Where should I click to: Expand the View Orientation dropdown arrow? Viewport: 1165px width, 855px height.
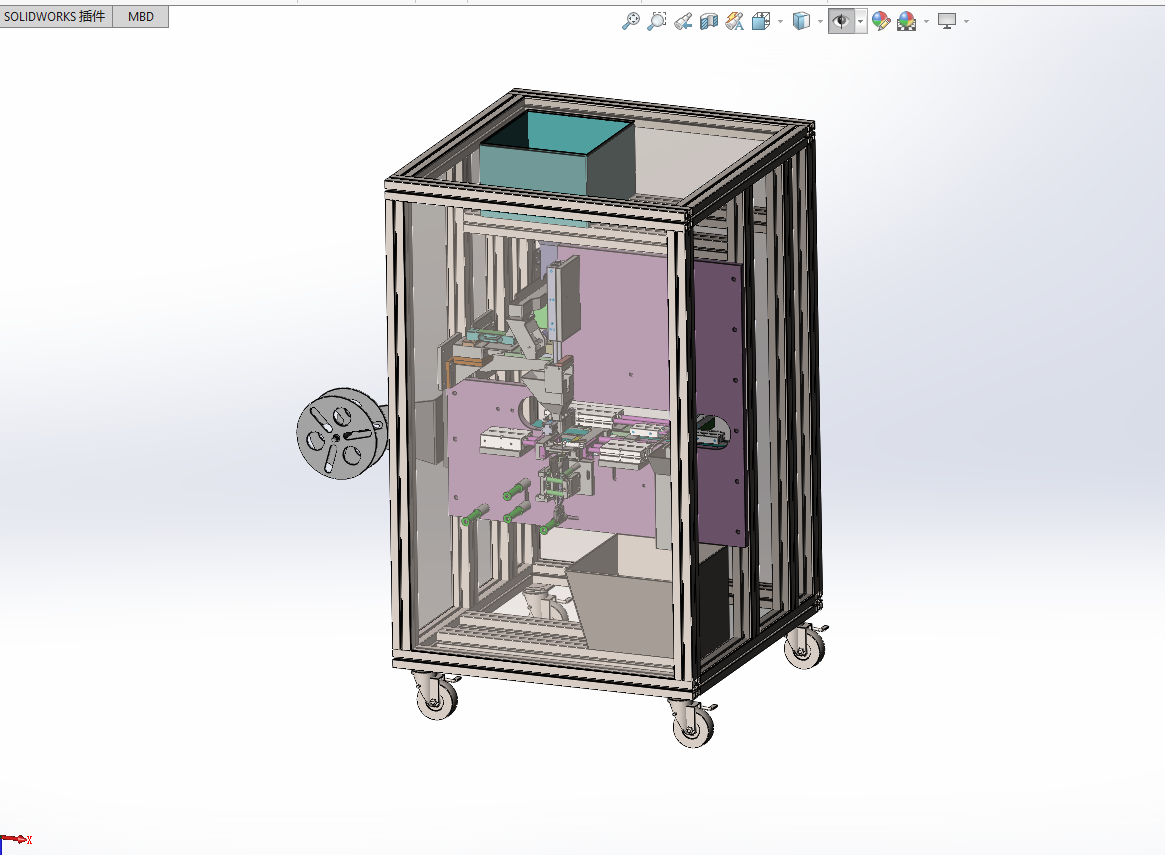[x=780, y=22]
